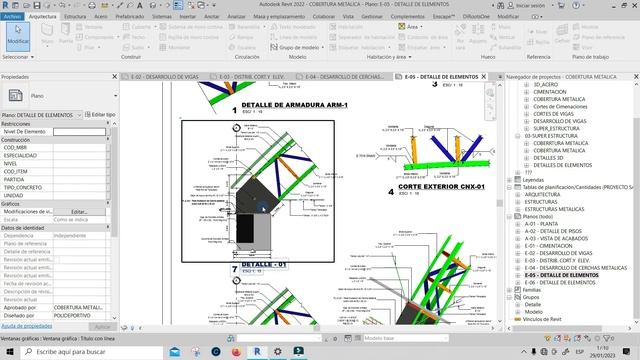Click the Open folder icon in quick access toolbar
This screenshot has height=360, width=640.
[x=27, y=5]
